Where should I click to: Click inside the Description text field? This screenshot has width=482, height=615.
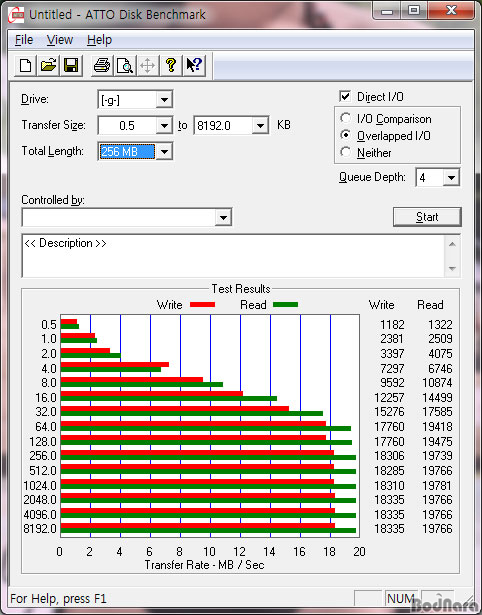point(234,256)
